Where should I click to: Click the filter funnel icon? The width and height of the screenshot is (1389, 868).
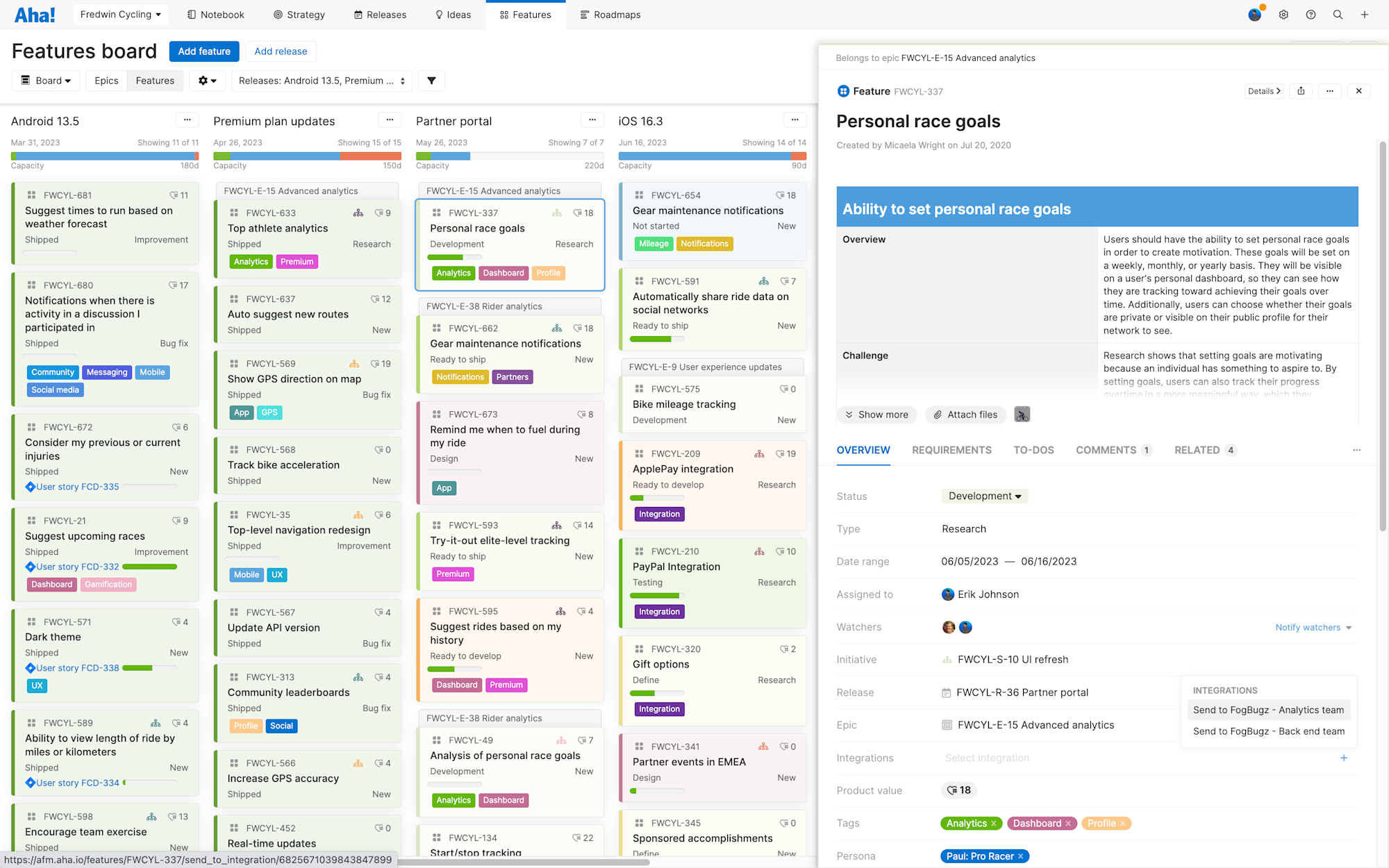(431, 81)
